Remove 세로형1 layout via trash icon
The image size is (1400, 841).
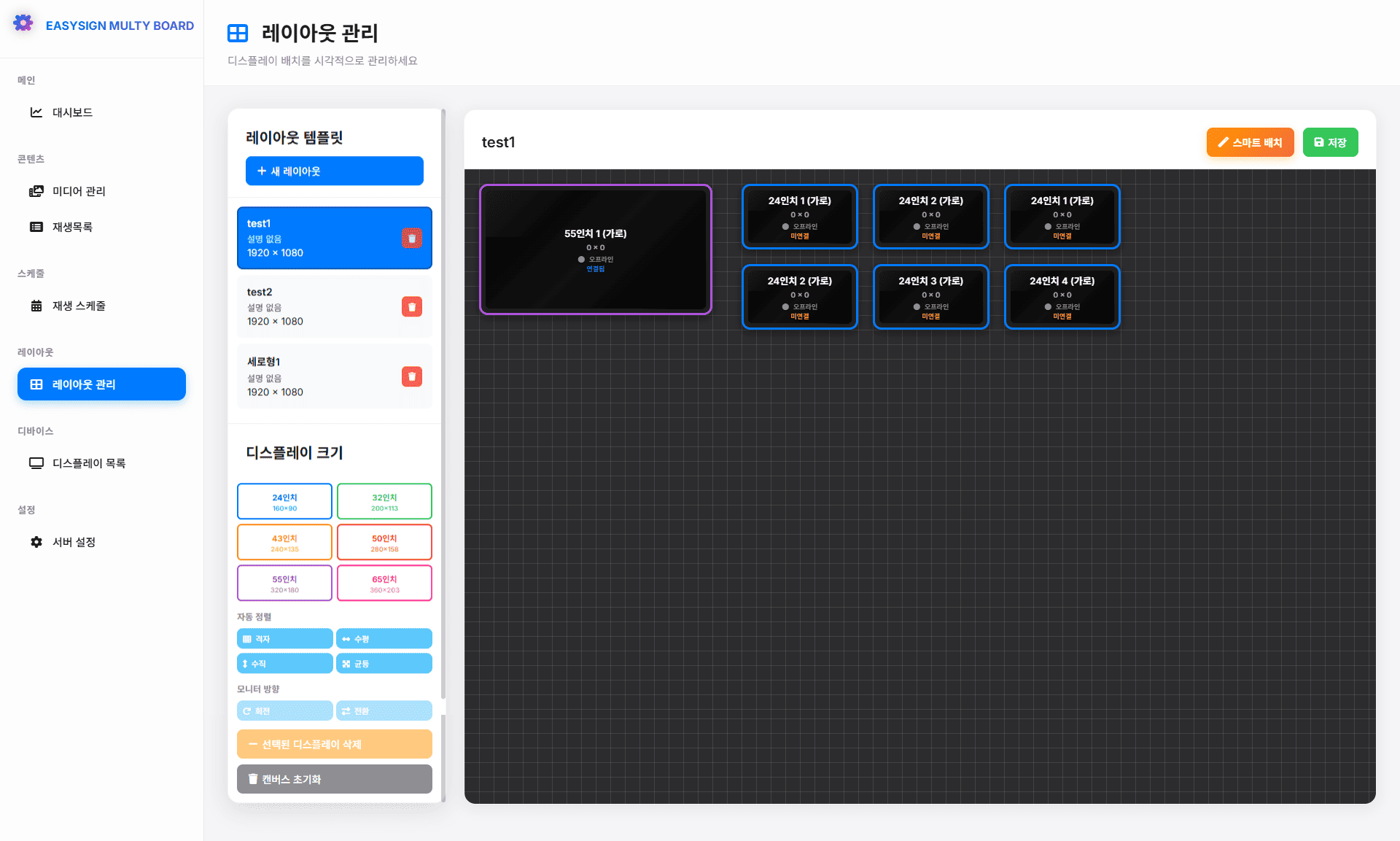tap(411, 377)
